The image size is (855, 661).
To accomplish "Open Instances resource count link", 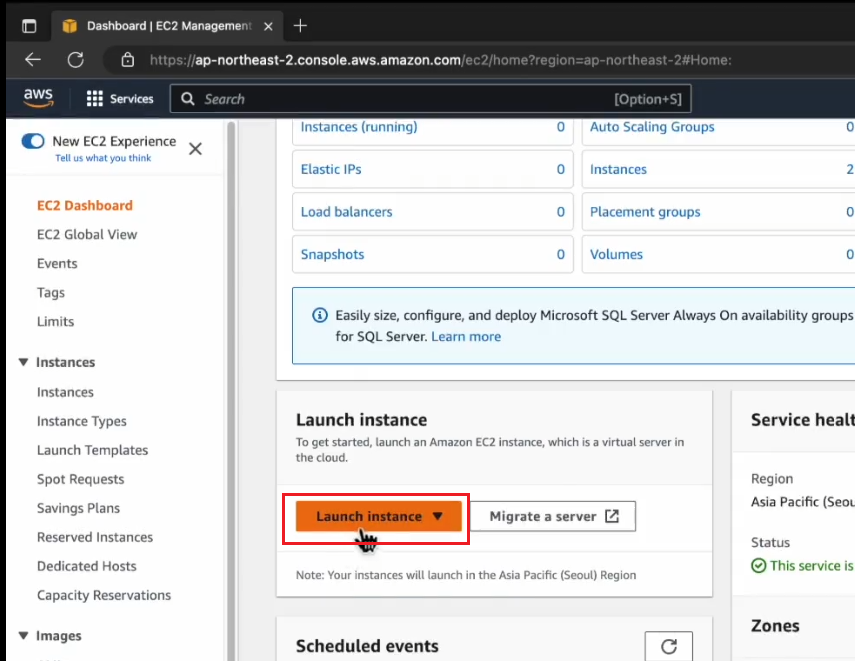I will coord(618,170).
